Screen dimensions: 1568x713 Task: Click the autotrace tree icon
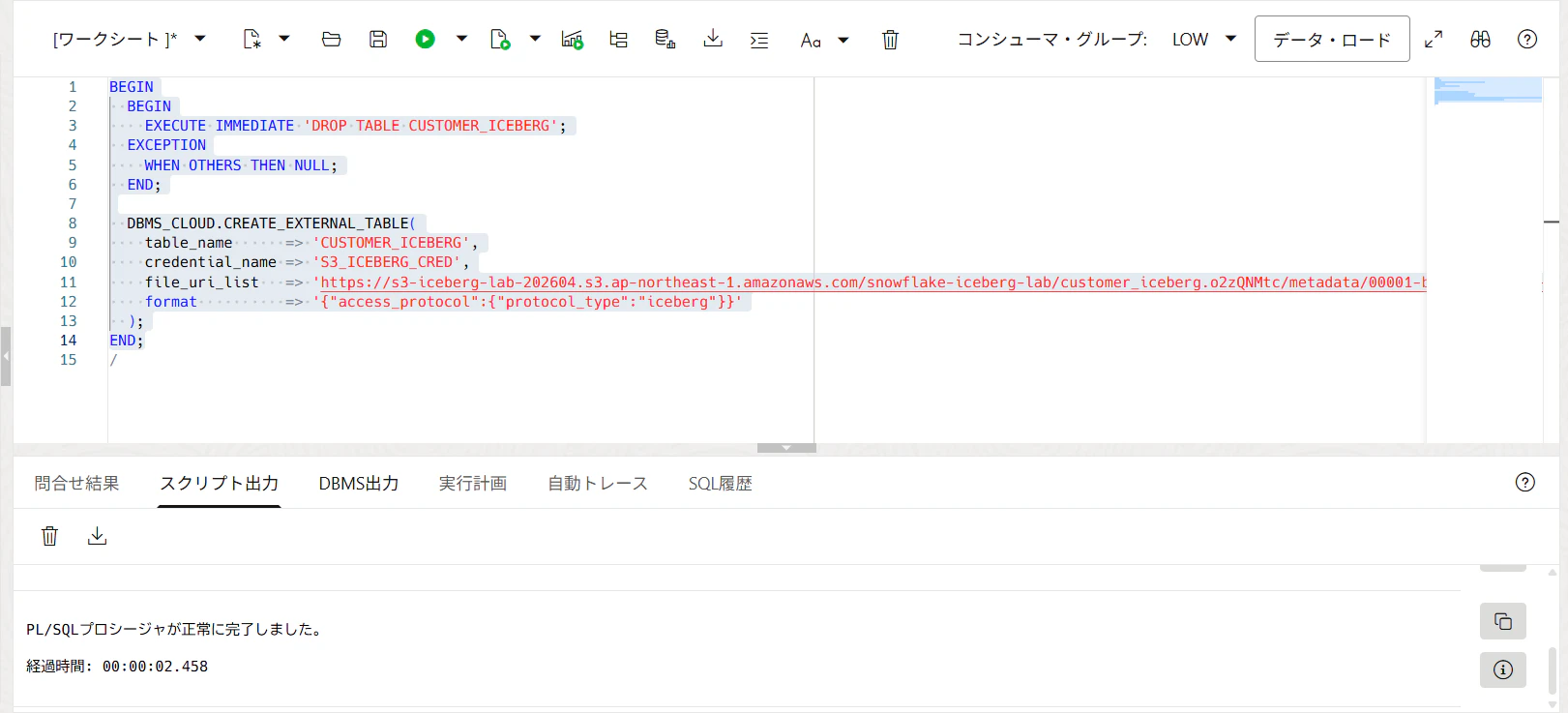pos(619,39)
